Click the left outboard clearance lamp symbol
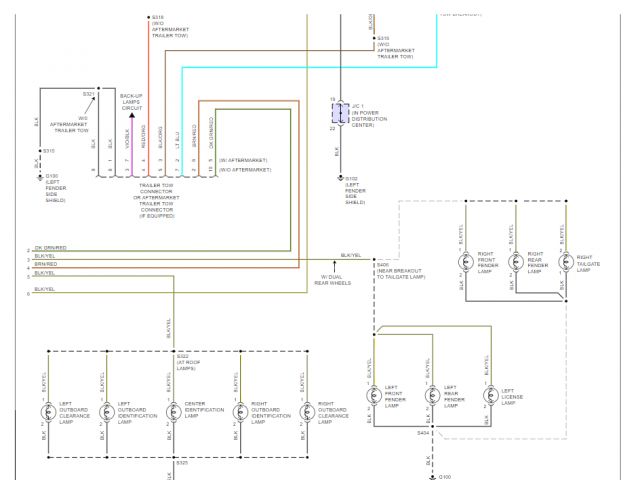Viewport: 640px width, 480px height. click(x=46, y=412)
